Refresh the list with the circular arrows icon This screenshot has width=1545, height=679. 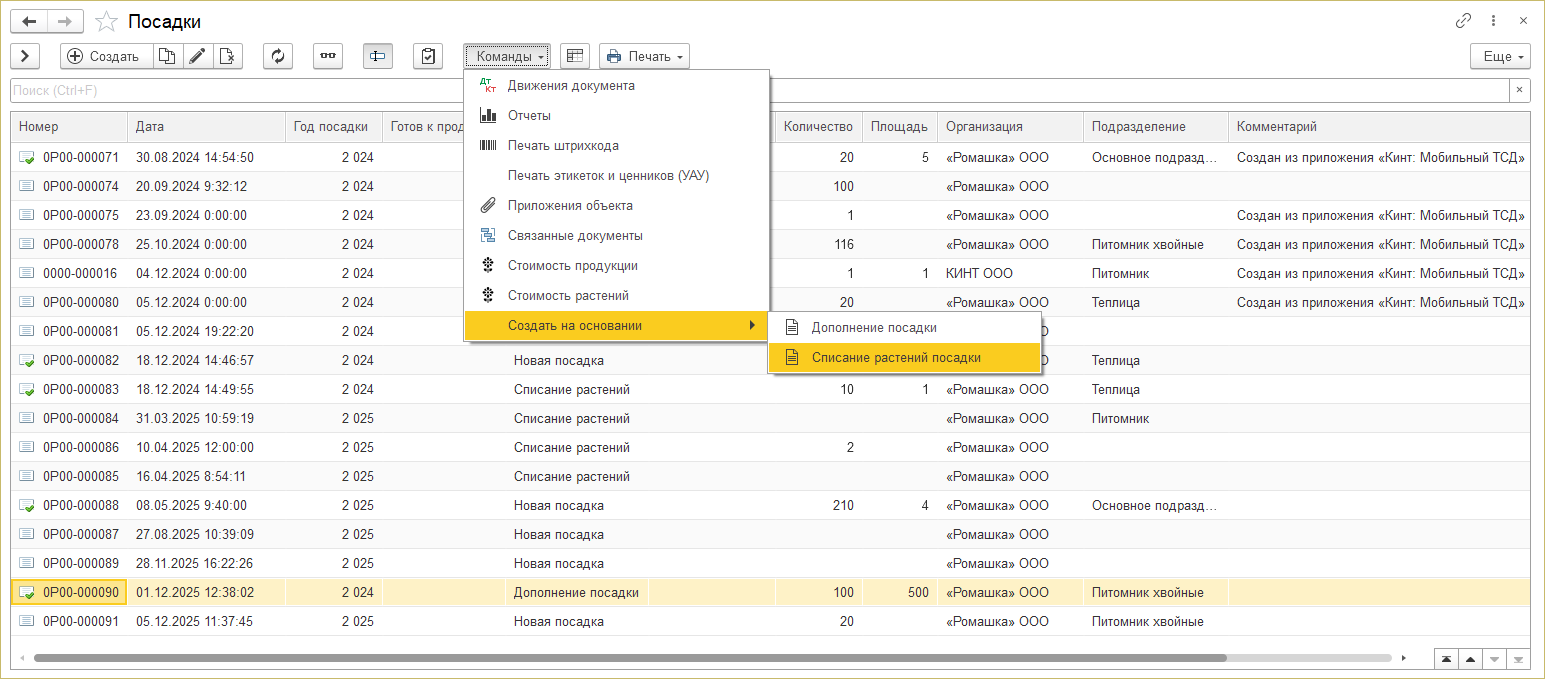[278, 56]
